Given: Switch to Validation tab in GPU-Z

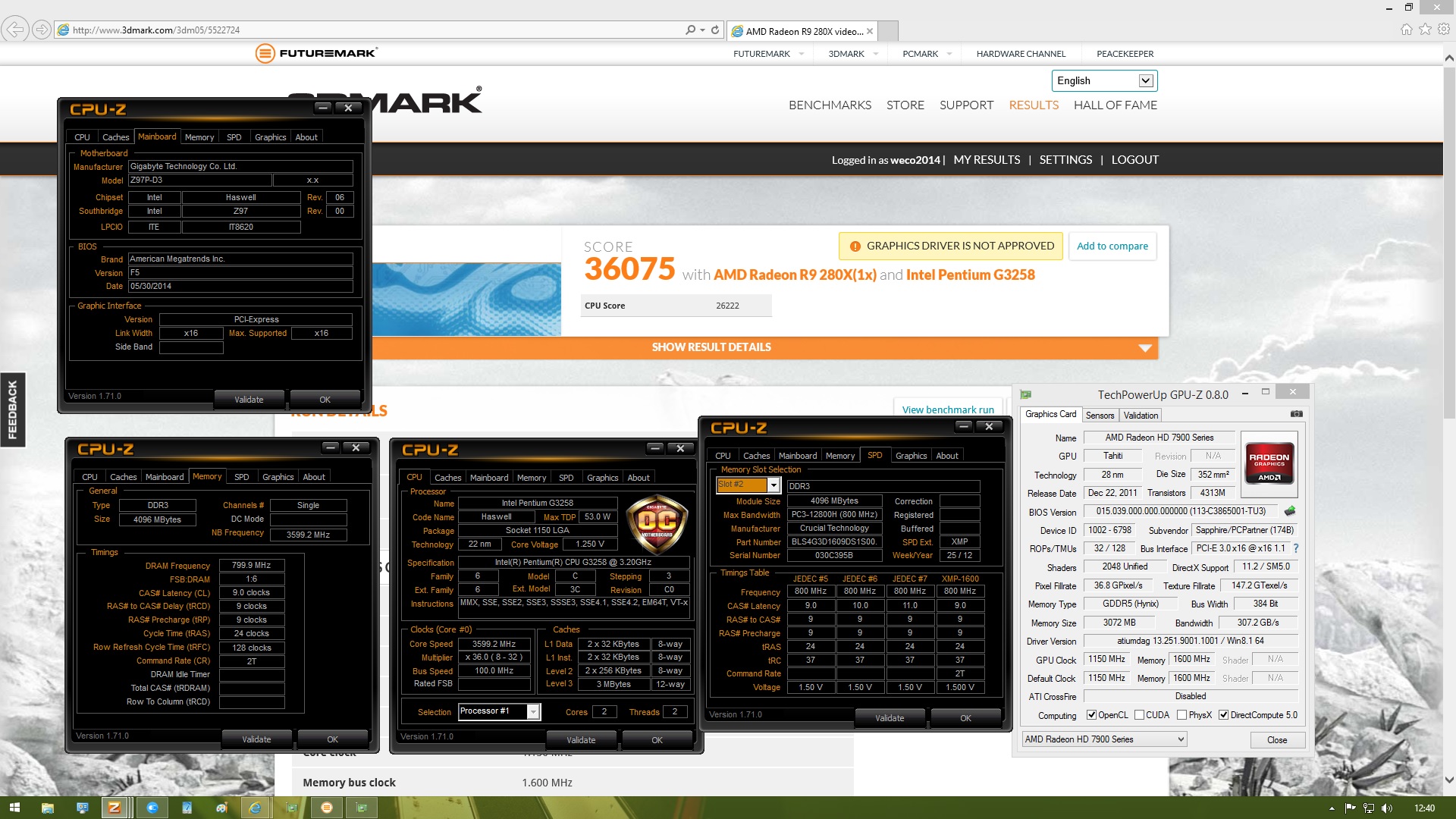Looking at the screenshot, I should [1141, 415].
